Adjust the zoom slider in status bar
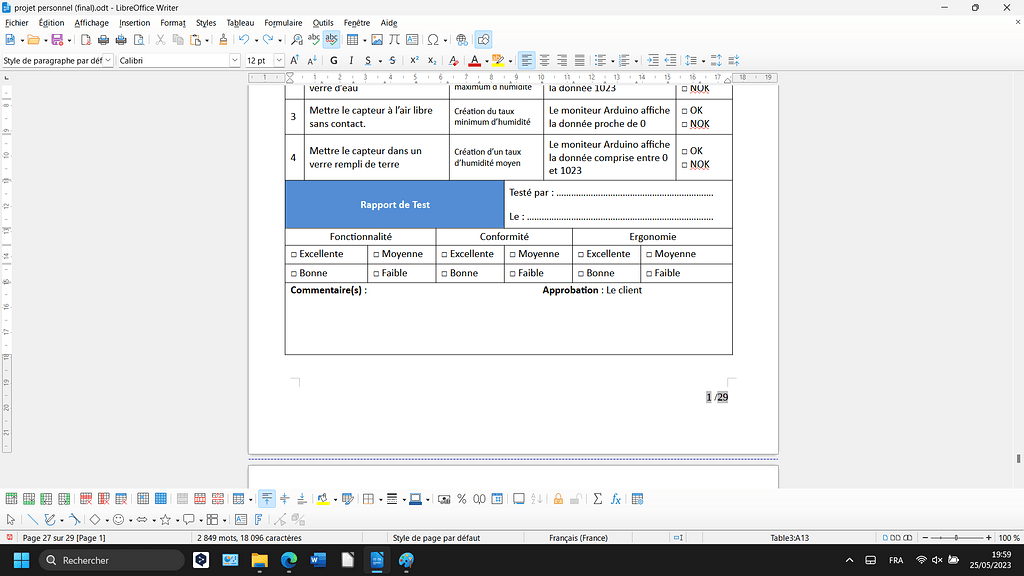1024x576 pixels. (x=956, y=538)
